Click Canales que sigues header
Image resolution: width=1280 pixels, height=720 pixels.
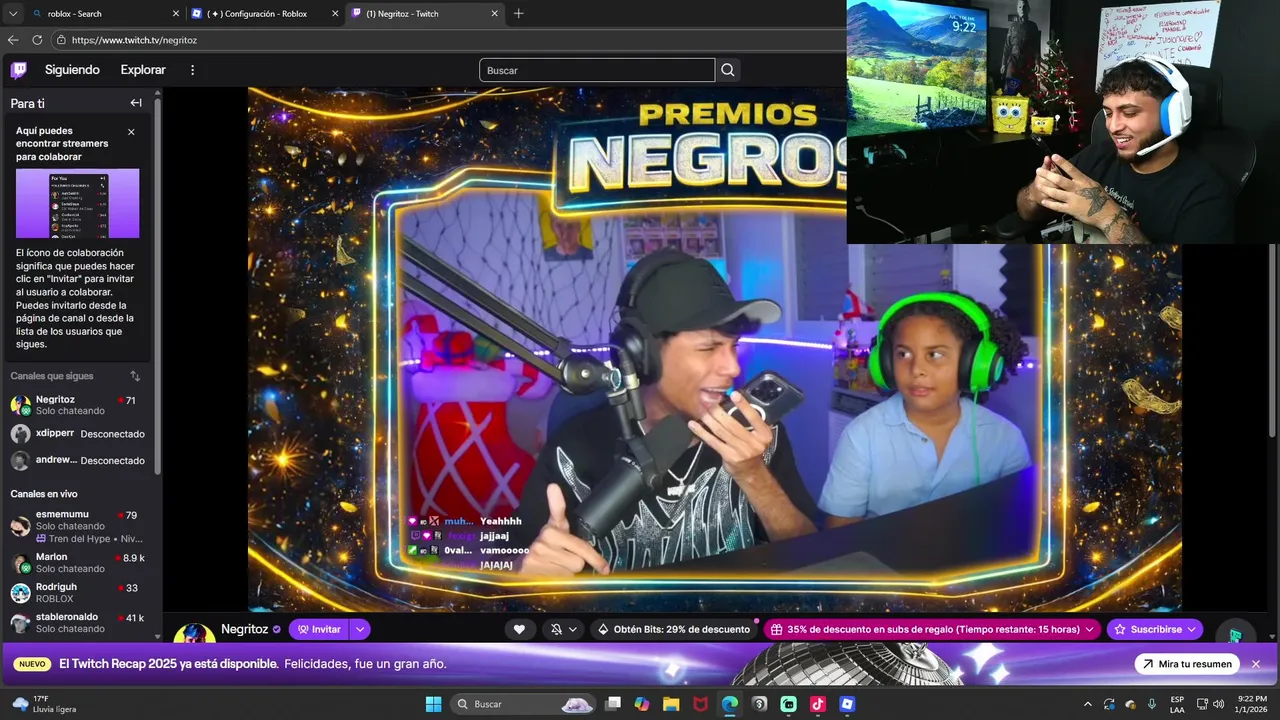tap(52, 376)
